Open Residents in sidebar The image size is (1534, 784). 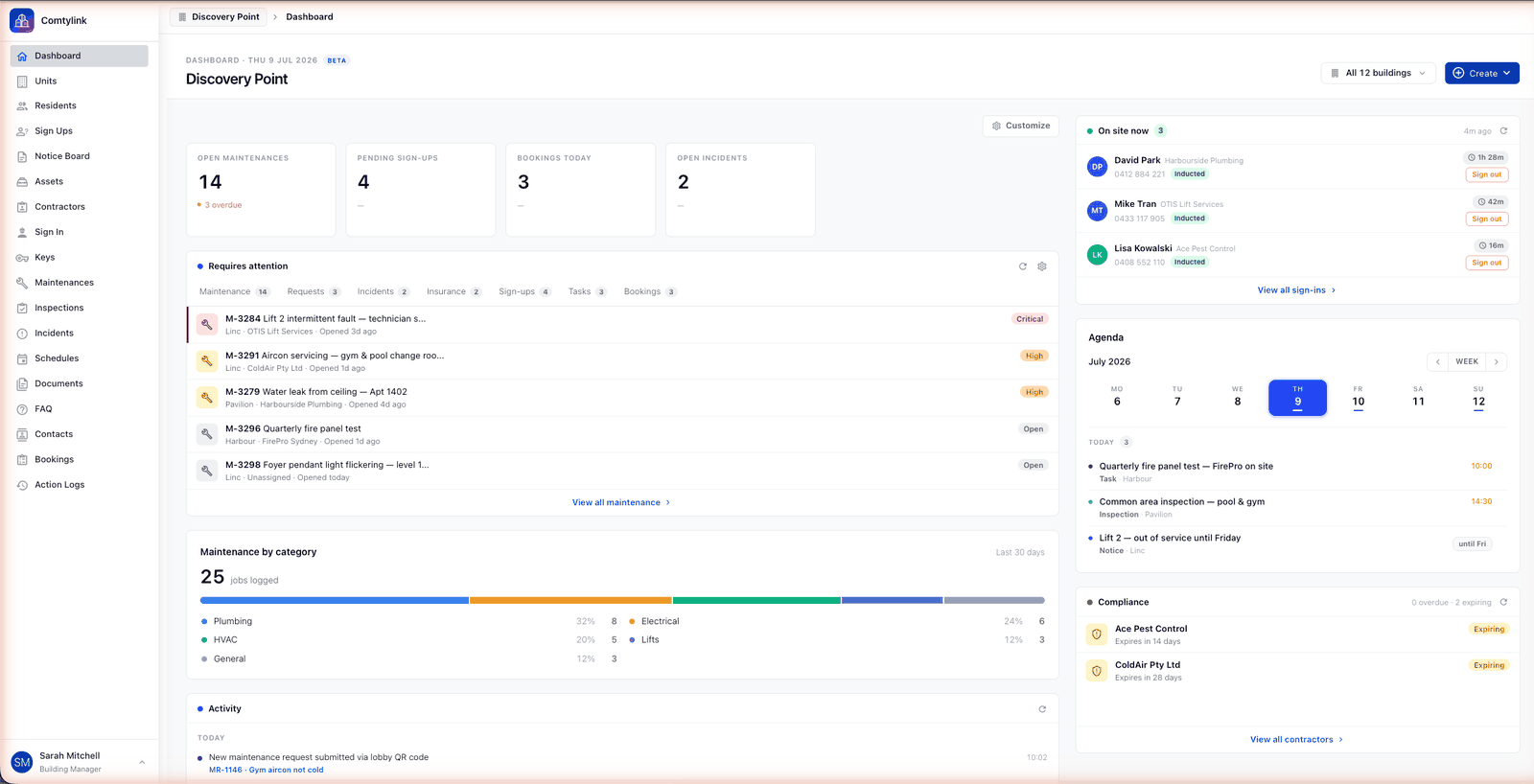(79, 106)
